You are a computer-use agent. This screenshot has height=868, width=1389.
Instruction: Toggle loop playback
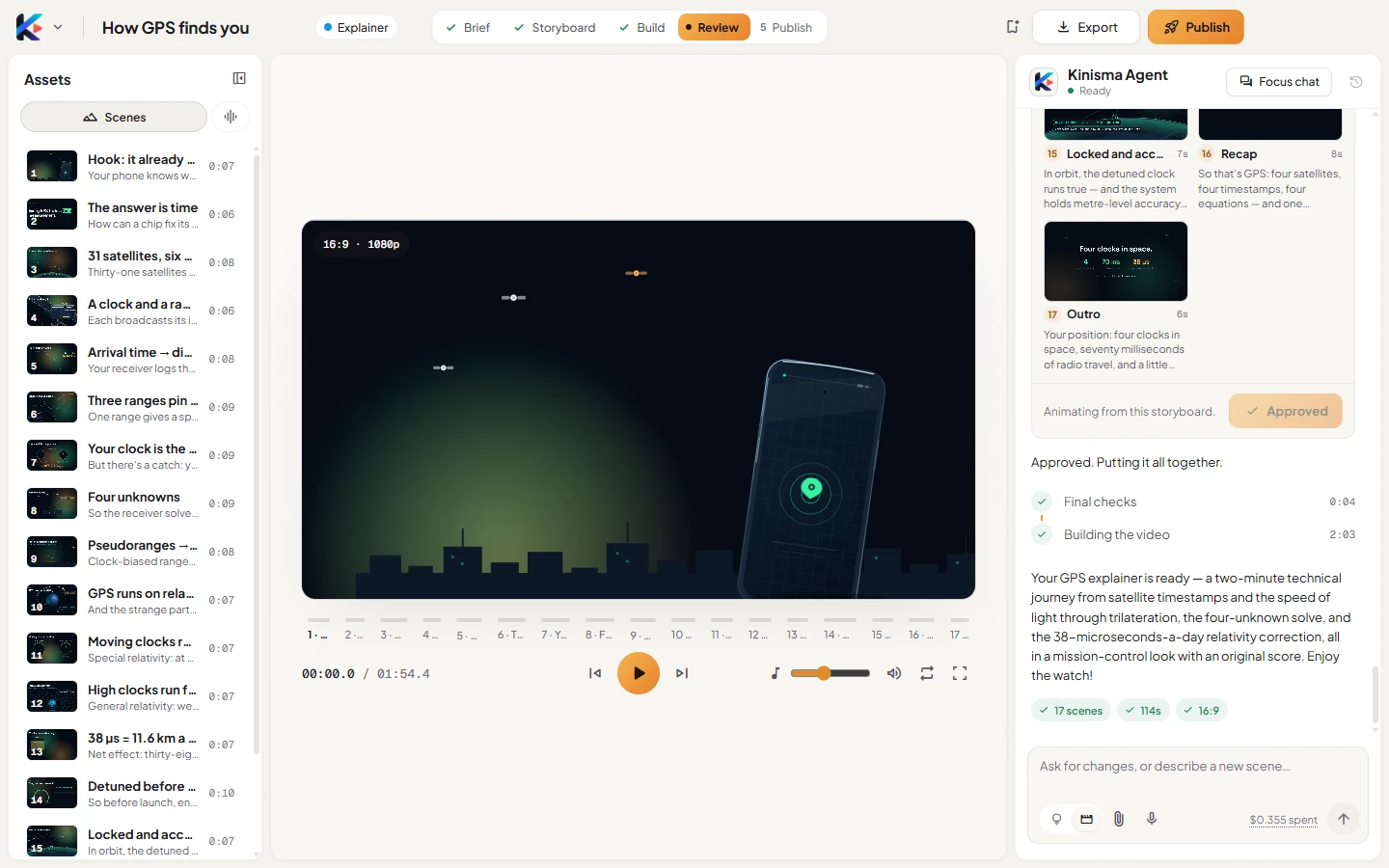tap(927, 673)
